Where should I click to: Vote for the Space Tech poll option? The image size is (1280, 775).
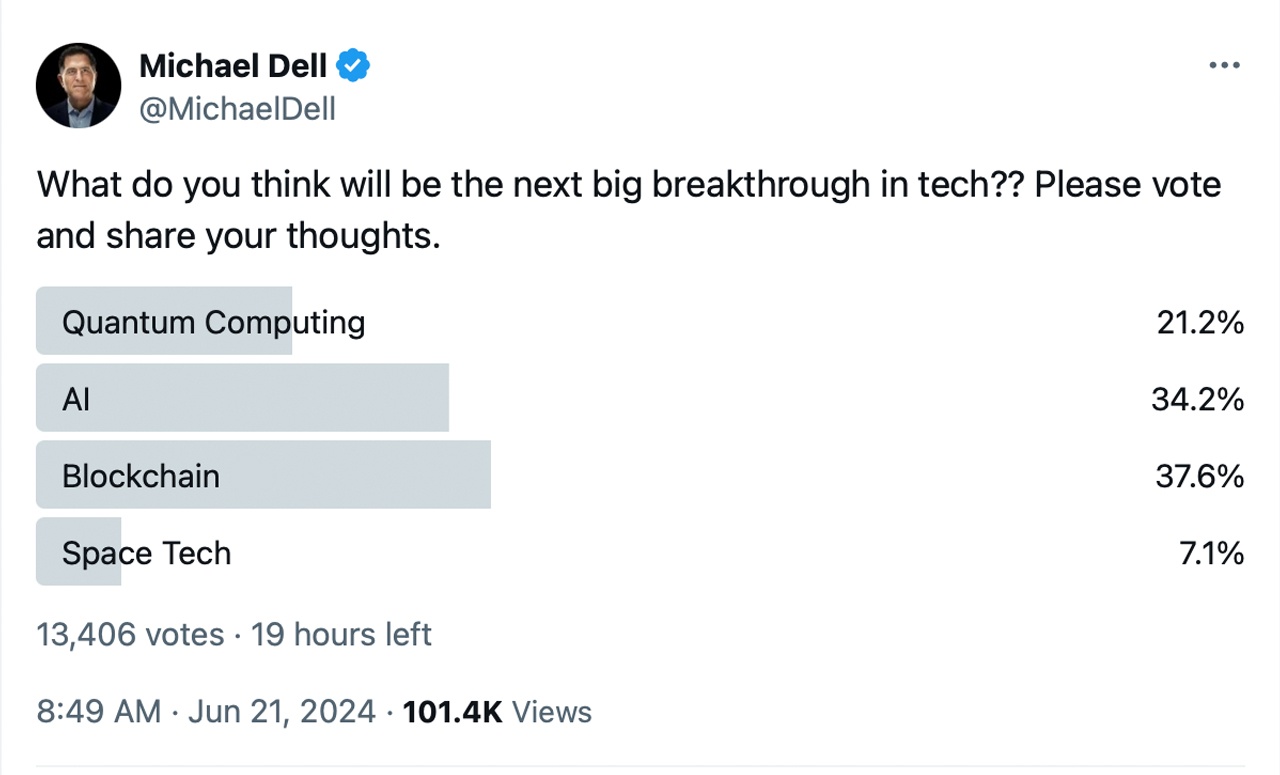[x=146, y=551]
